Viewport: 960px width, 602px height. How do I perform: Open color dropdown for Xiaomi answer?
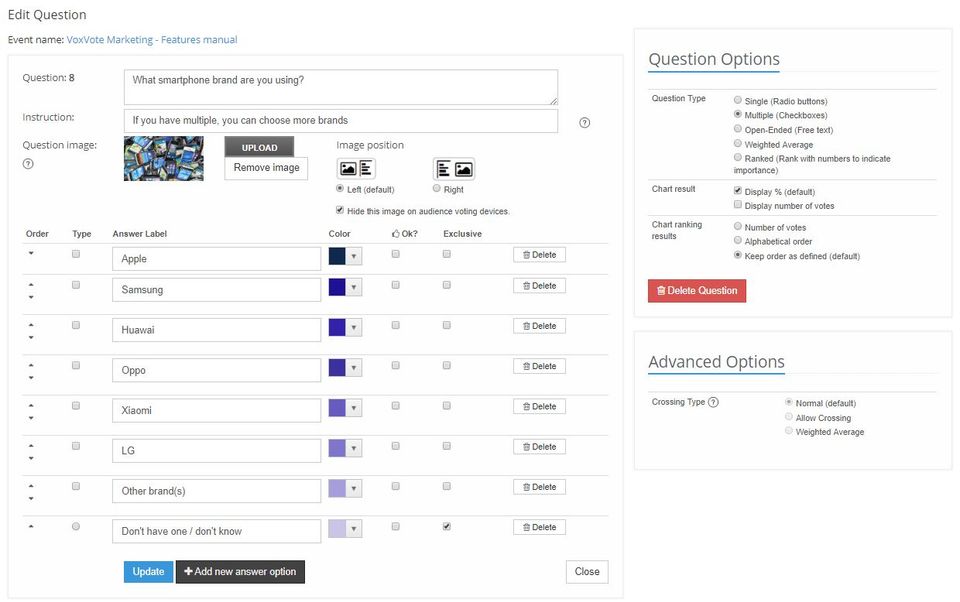(354, 408)
